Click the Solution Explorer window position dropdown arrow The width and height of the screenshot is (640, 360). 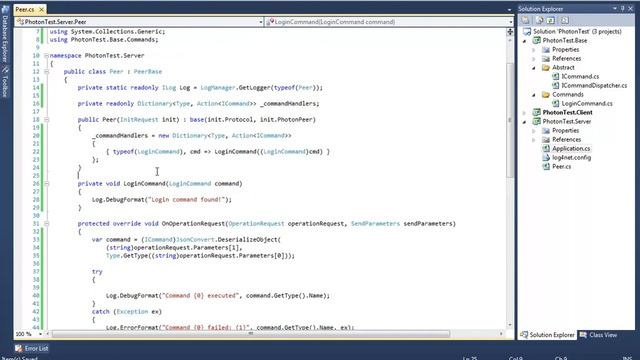click(x=615, y=9)
